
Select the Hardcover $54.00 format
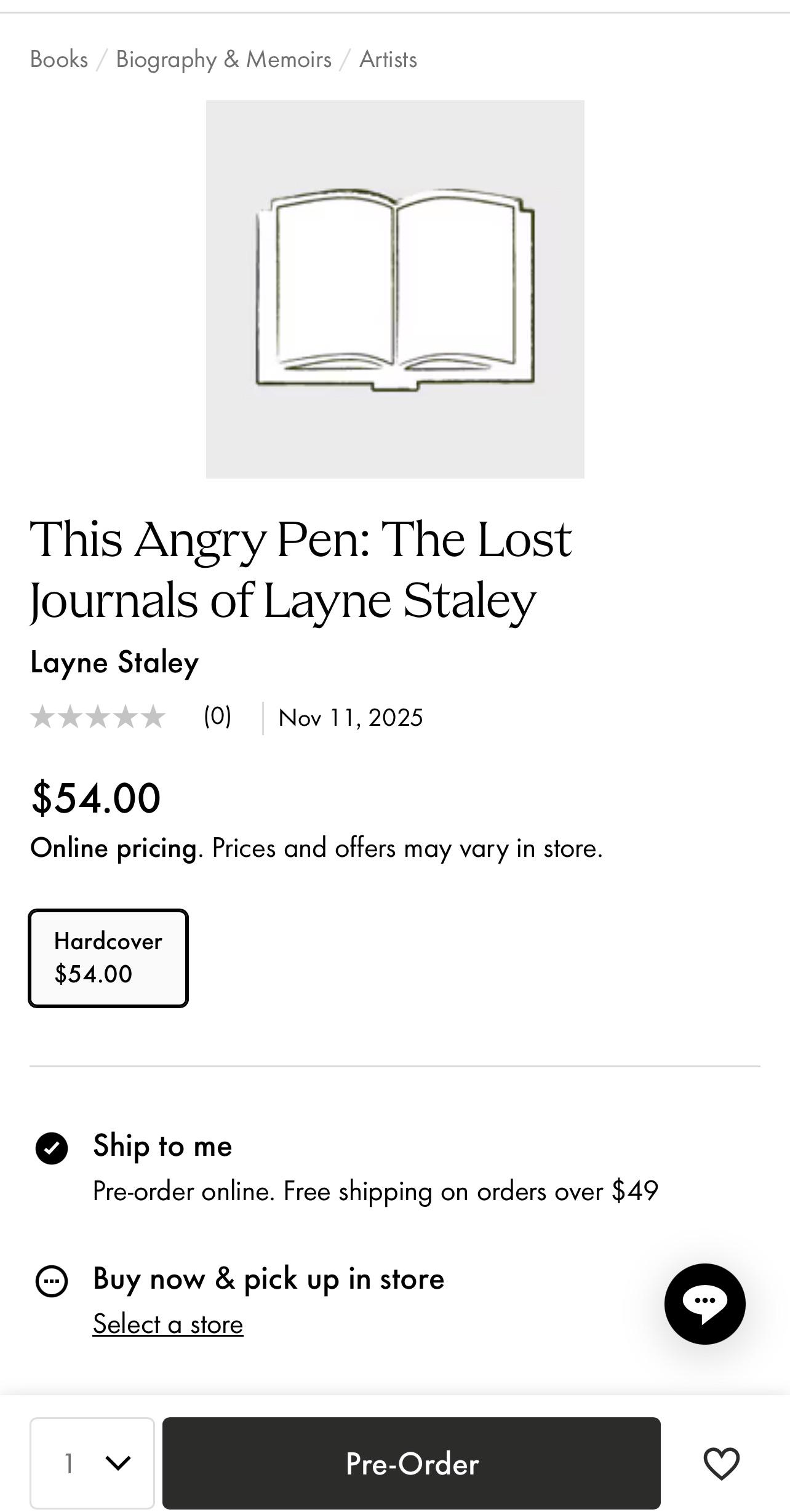point(108,958)
